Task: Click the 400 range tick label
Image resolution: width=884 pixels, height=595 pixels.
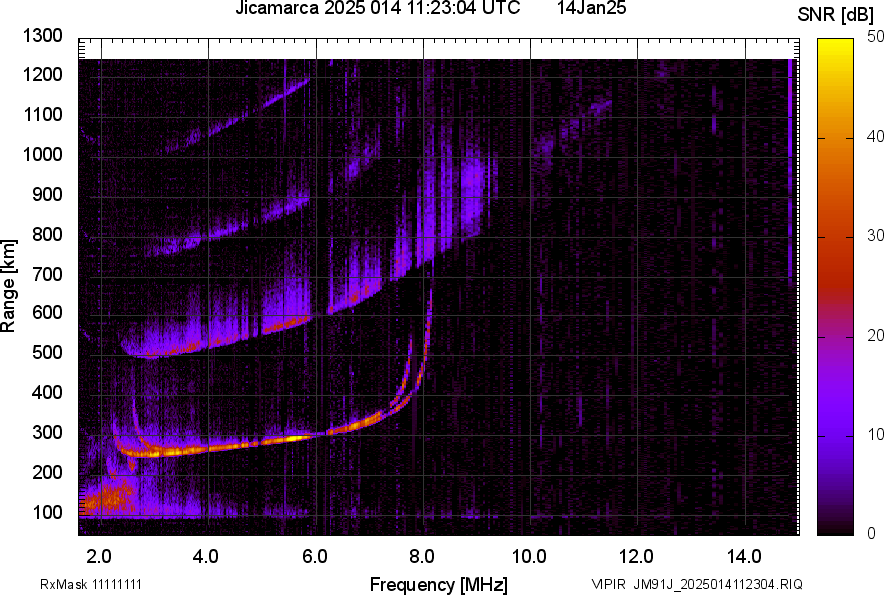Action: (47, 393)
